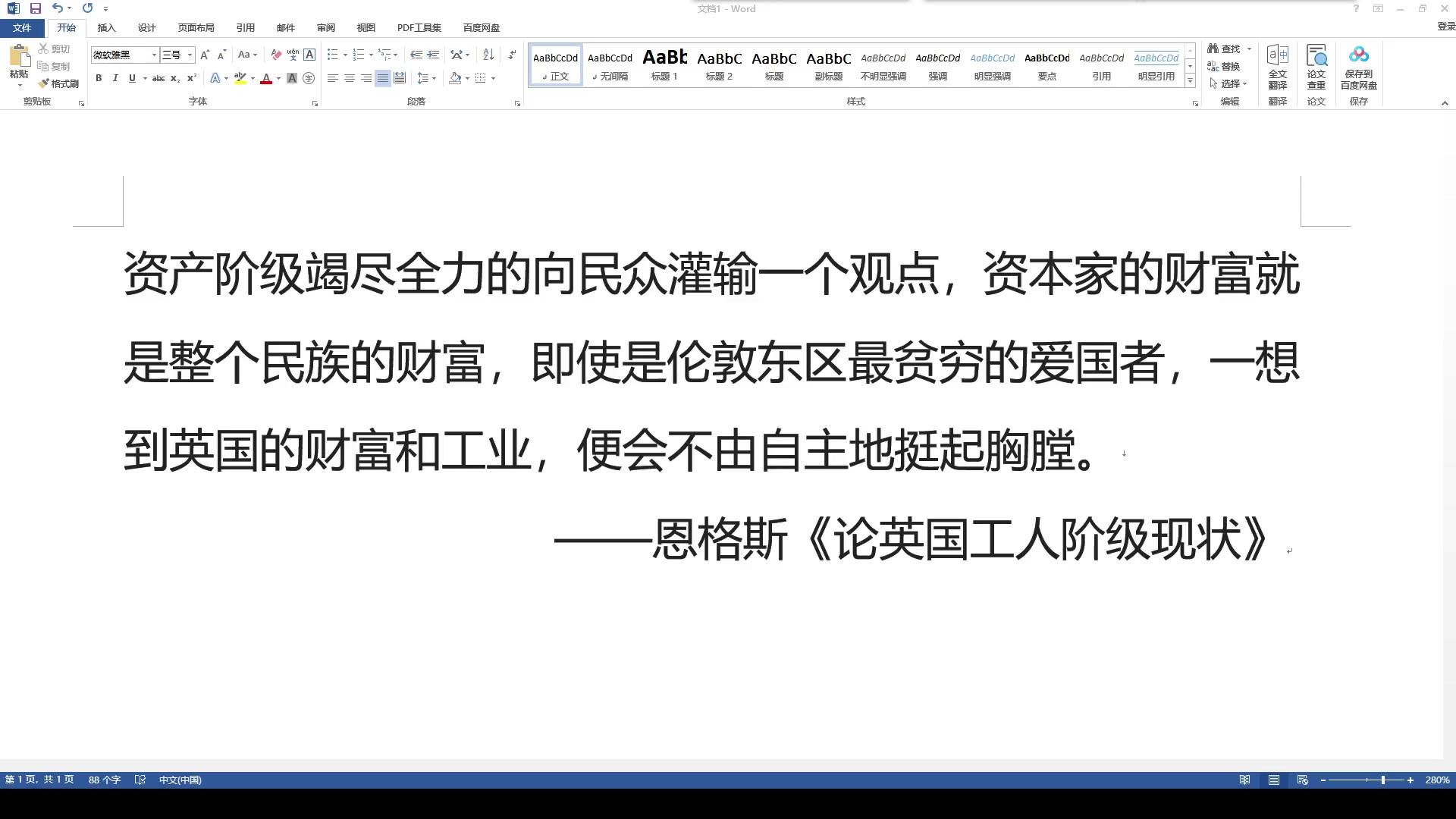Viewport: 1456px width, 819px height.
Task: Click the 280% zoom level
Action: pos(1437,780)
